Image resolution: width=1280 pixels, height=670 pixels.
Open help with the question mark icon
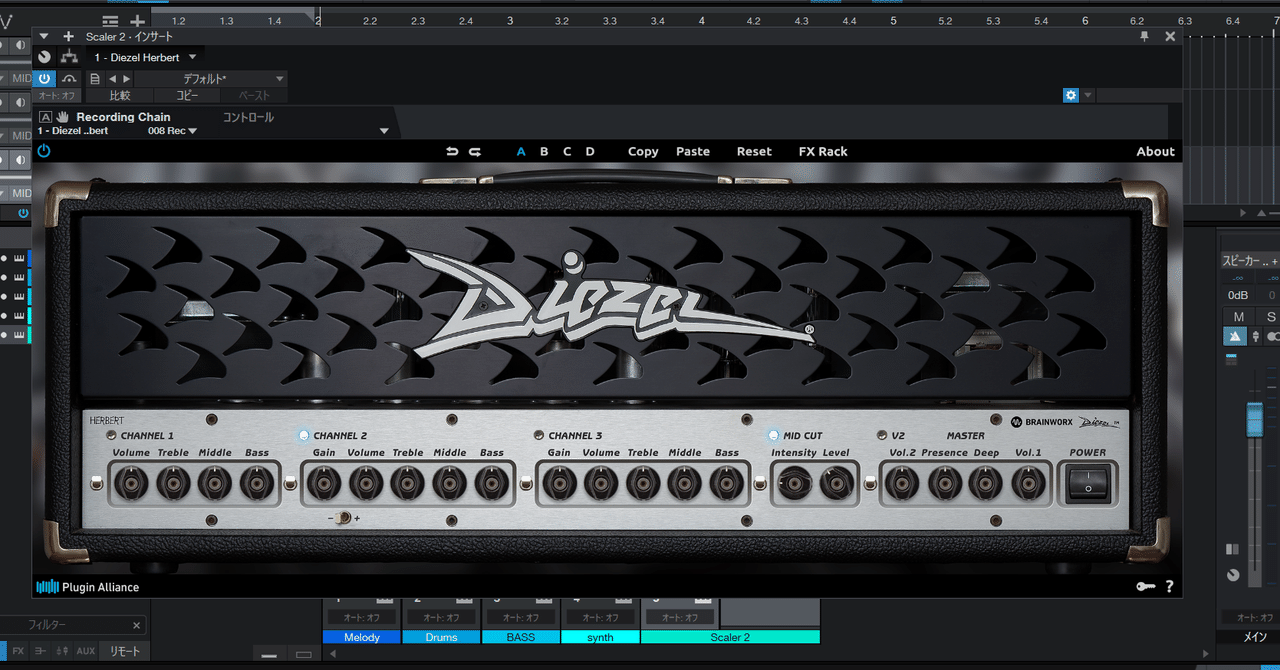[1169, 587]
